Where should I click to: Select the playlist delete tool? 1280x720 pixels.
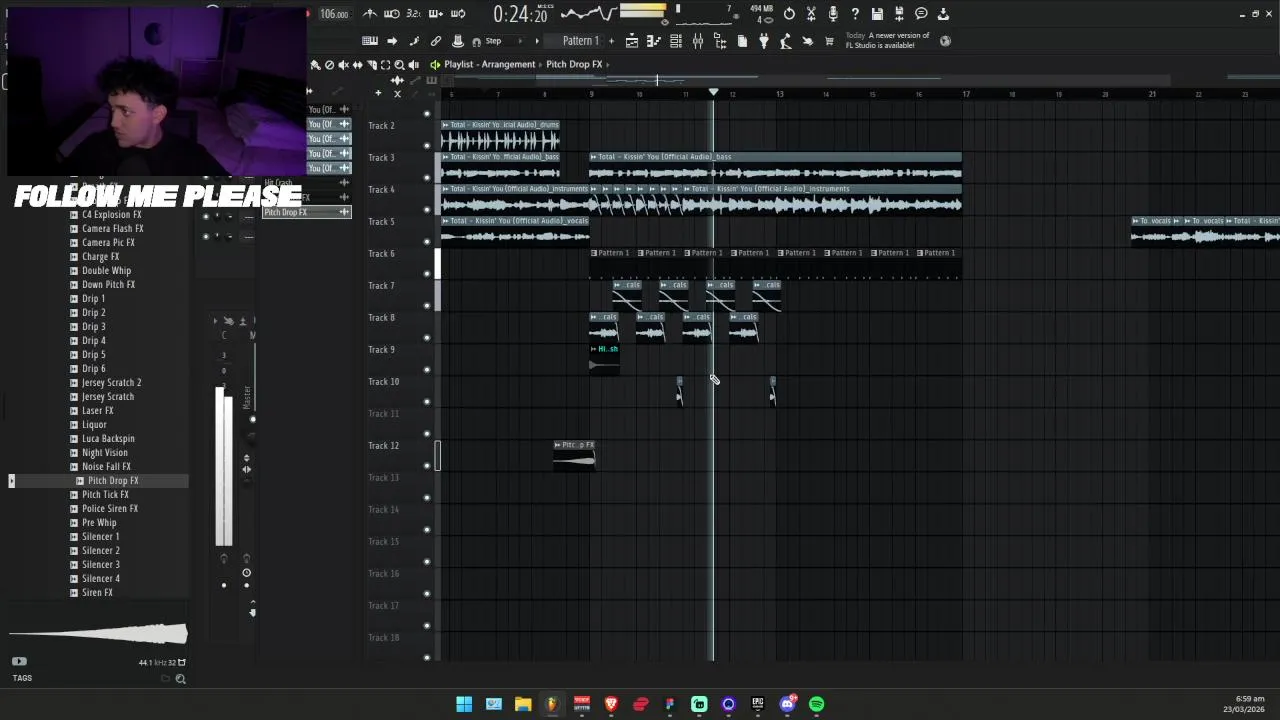pos(329,64)
